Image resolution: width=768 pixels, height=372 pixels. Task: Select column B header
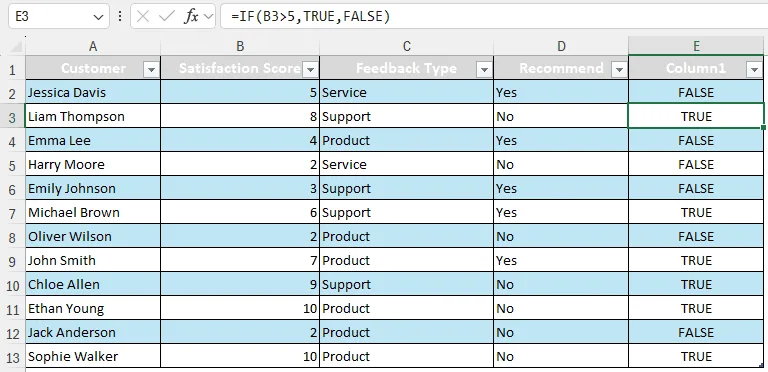240,46
